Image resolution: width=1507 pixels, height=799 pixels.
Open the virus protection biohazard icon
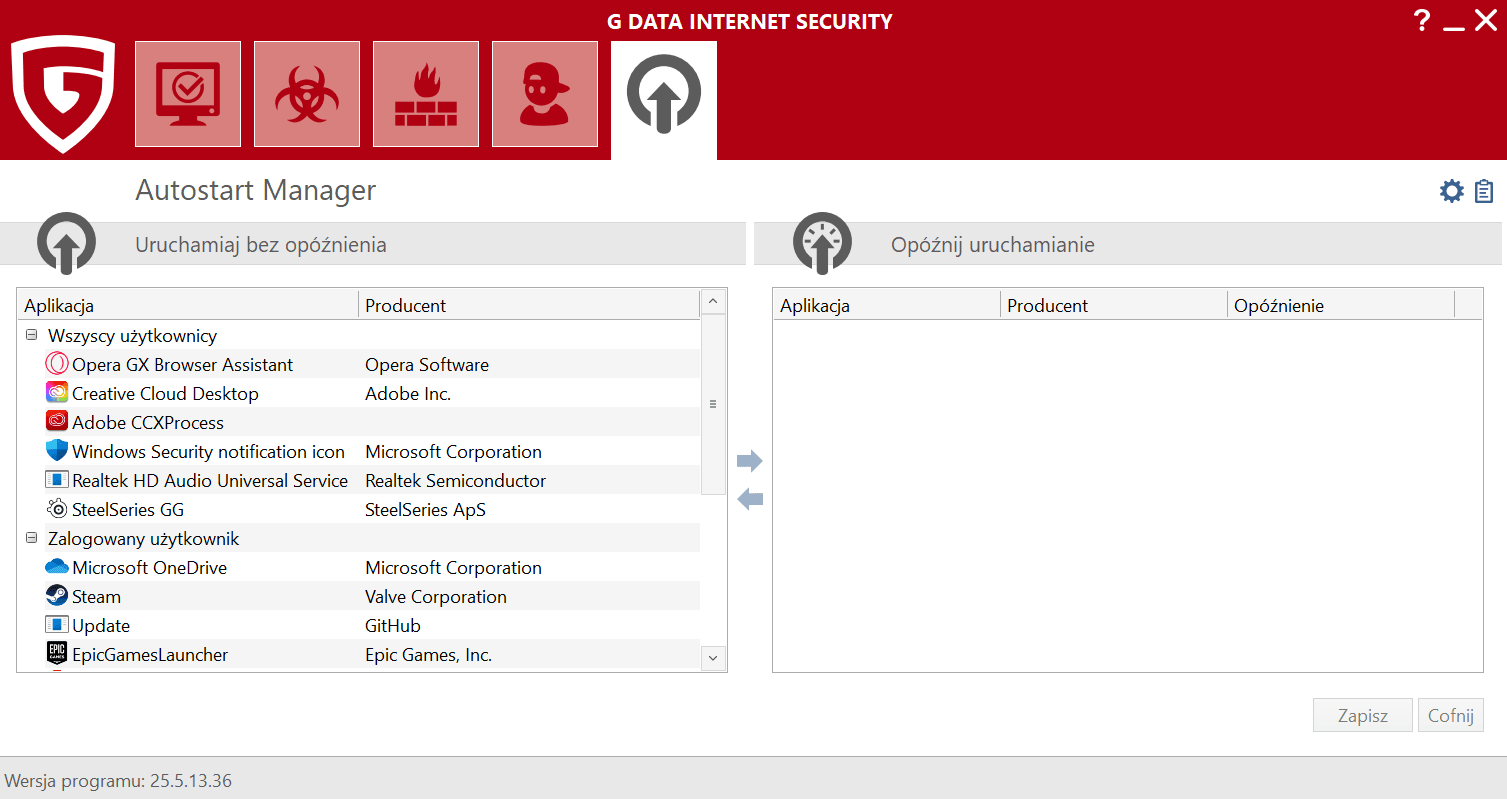[x=307, y=94]
